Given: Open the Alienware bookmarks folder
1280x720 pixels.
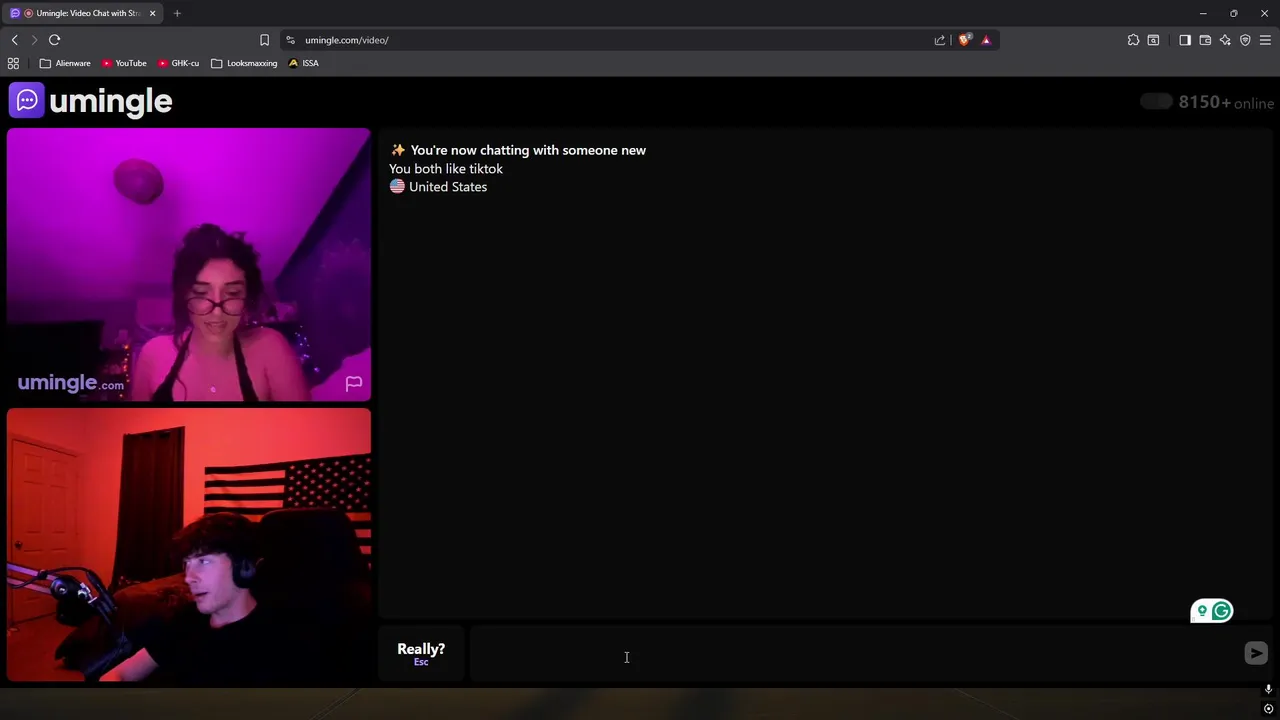Looking at the screenshot, I should [x=65, y=63].
